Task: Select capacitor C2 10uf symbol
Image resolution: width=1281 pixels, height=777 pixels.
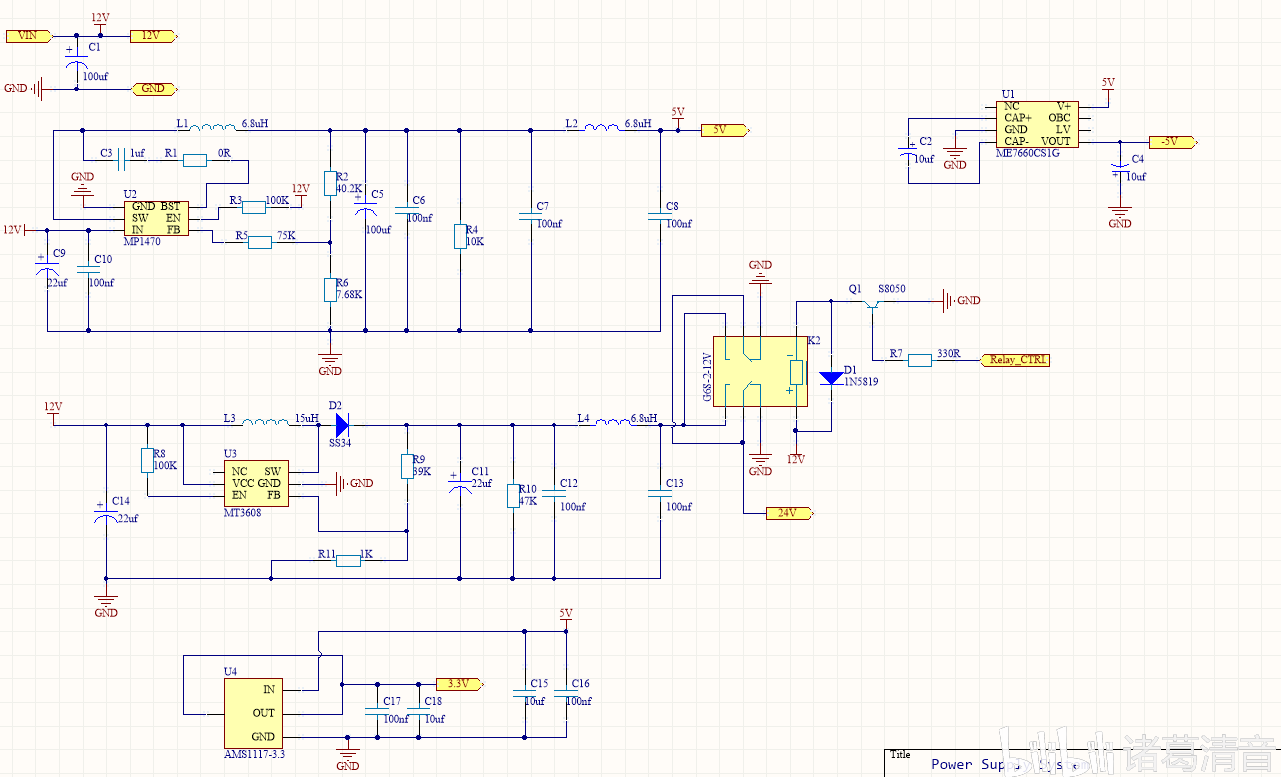Action: 910,150
